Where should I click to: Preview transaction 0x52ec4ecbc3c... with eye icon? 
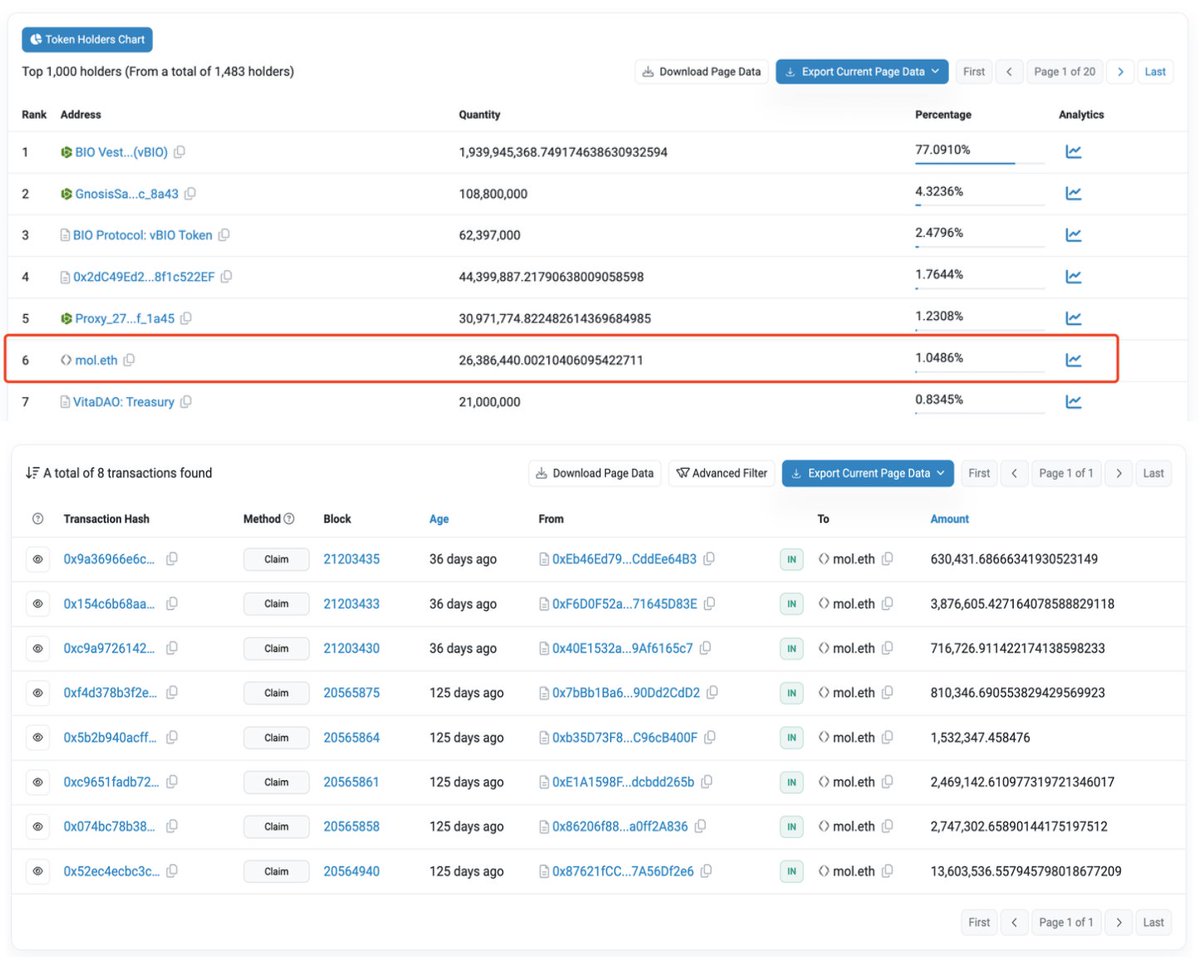[x=38, y=872]
